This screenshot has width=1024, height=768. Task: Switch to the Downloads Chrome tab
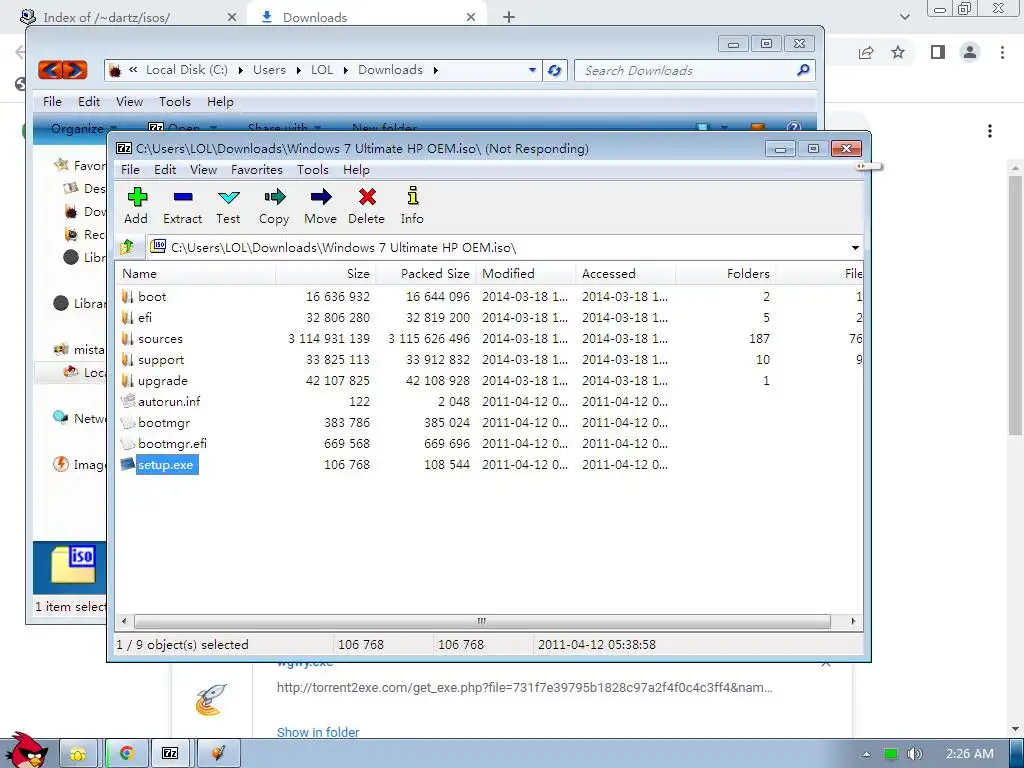(x=368, y=17)
